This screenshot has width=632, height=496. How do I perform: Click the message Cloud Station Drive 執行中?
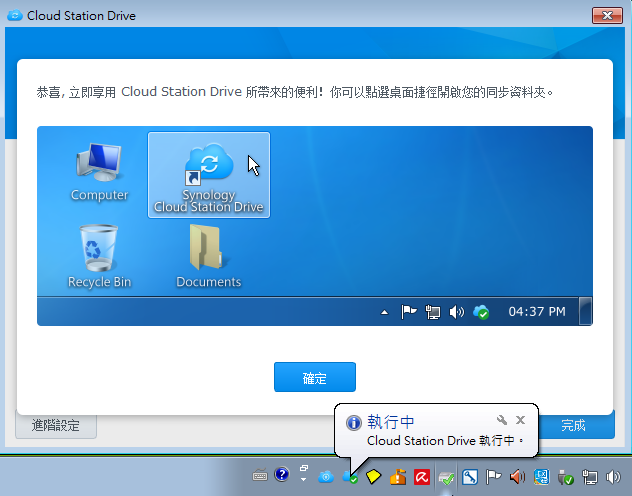click(445, 441)
